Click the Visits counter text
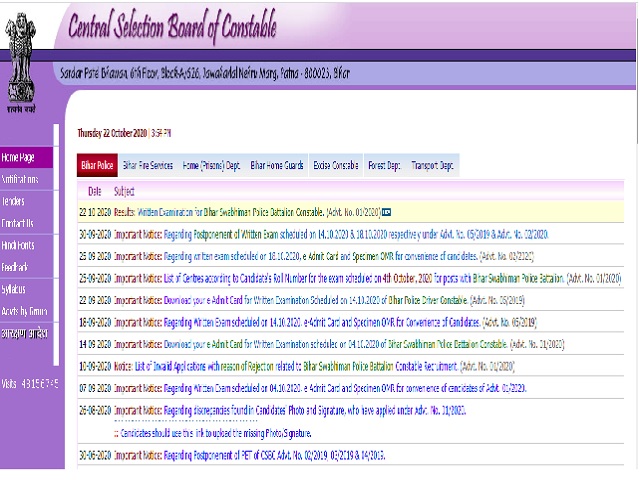This screenshot has width=640, height=480. (30, 384)
